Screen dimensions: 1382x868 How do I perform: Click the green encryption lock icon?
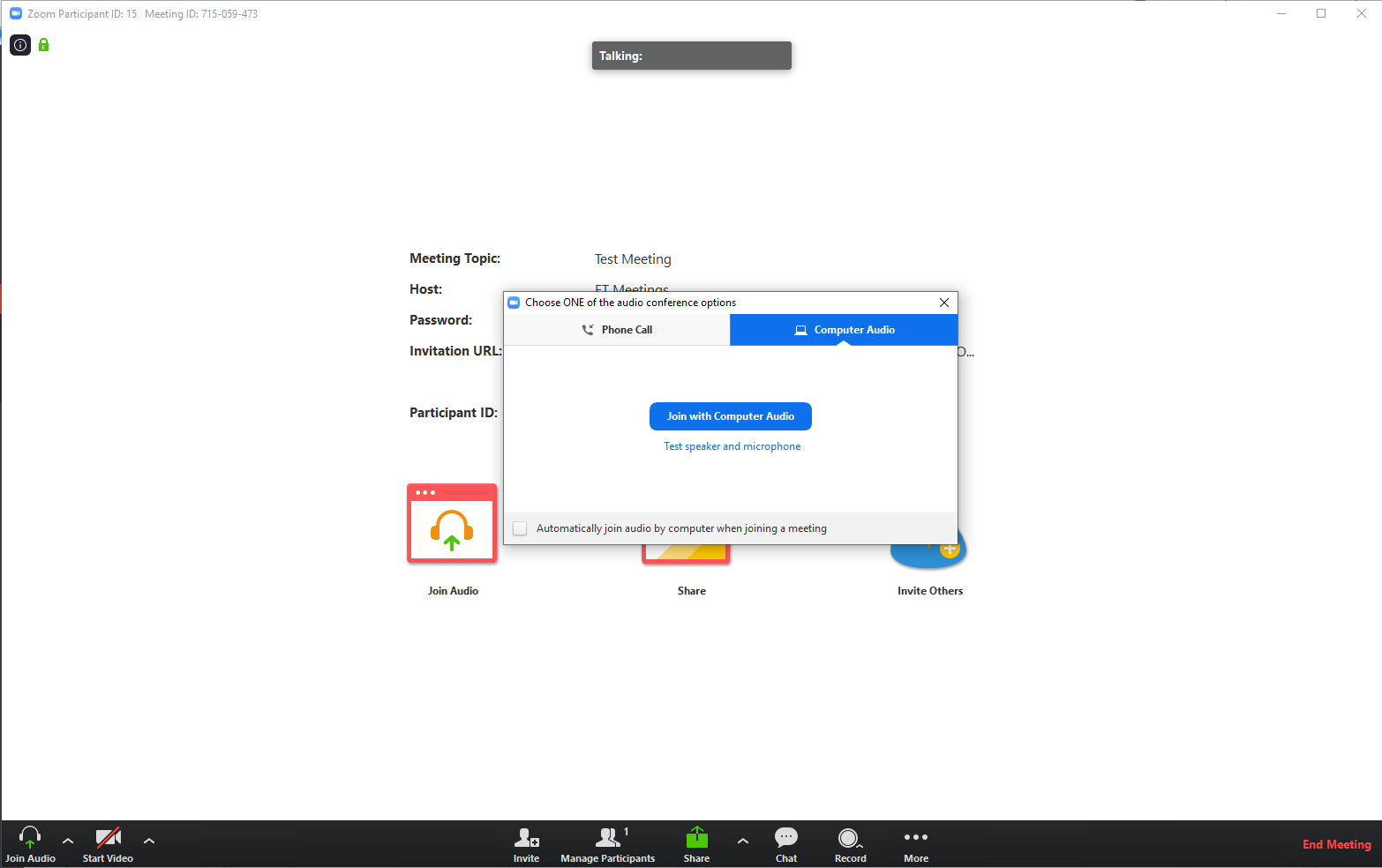point(43,45)
